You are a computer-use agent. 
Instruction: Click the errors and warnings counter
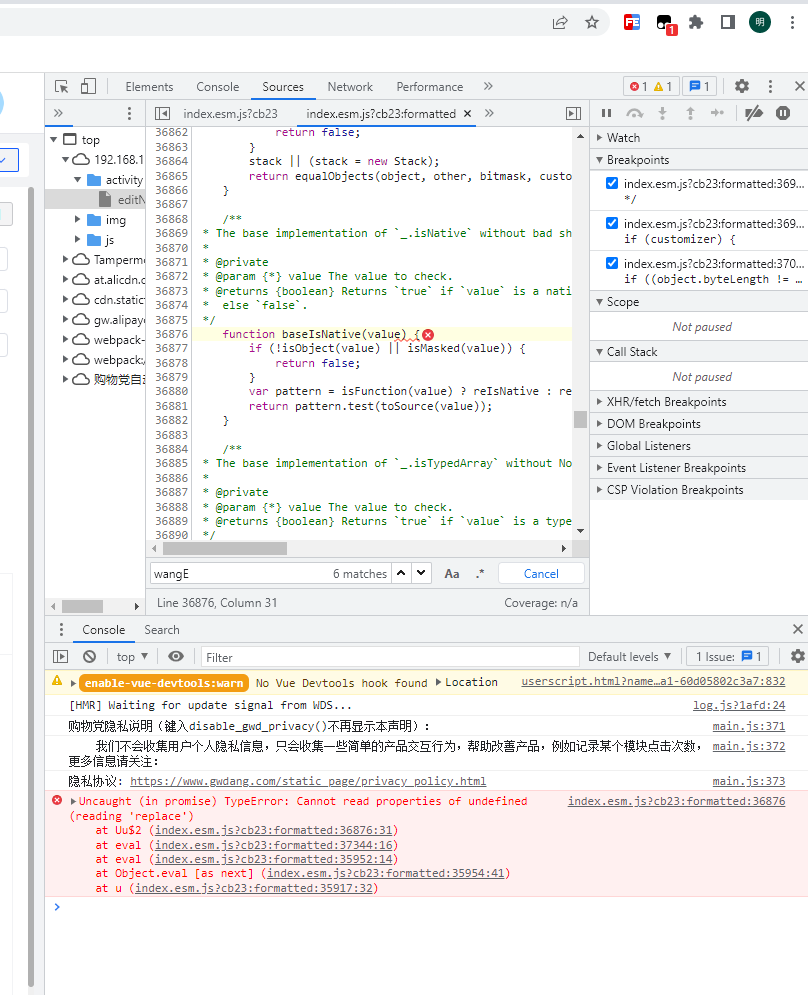point(651,86)
